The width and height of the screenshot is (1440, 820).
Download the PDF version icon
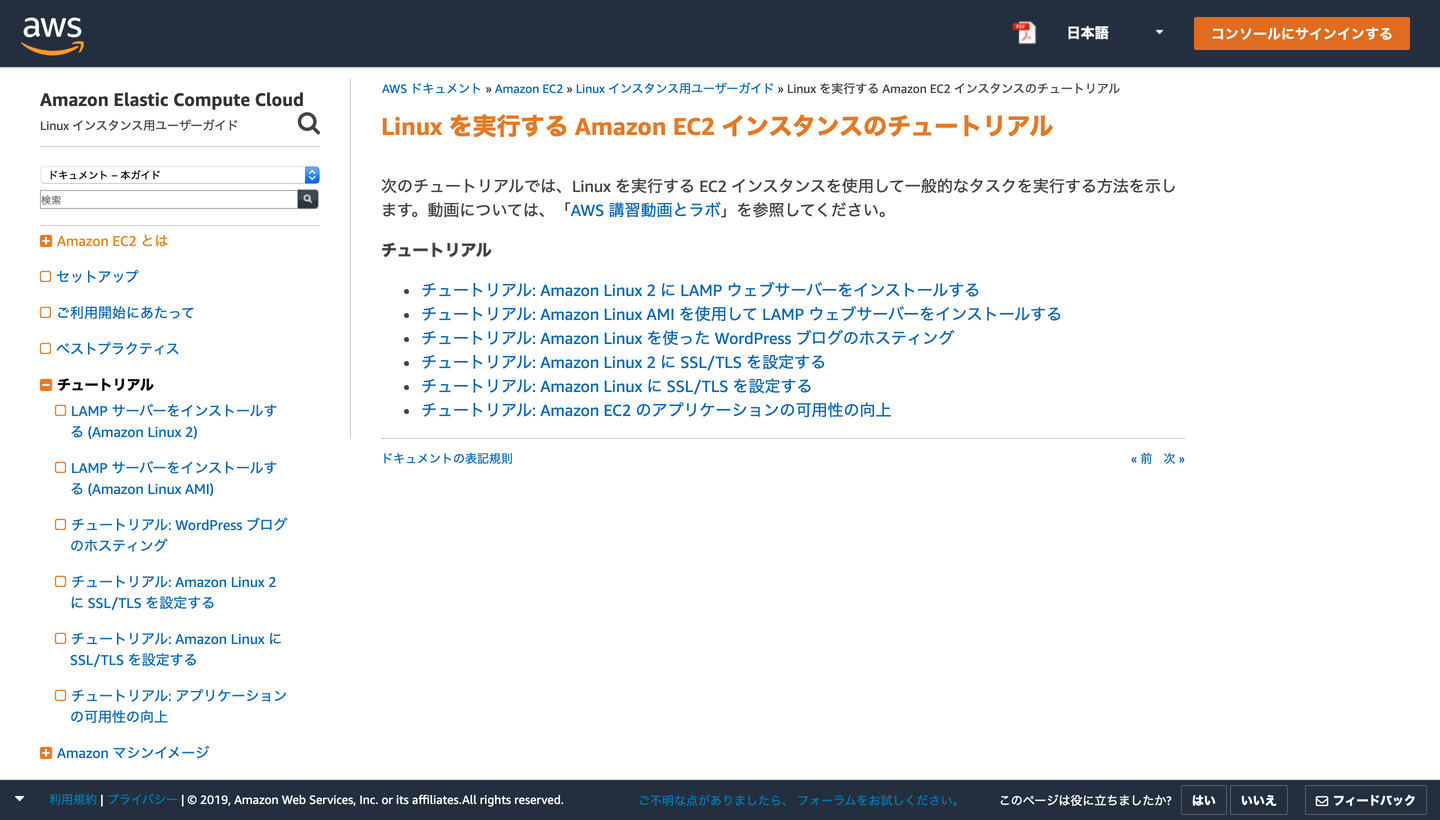[x=1024, y=33]
